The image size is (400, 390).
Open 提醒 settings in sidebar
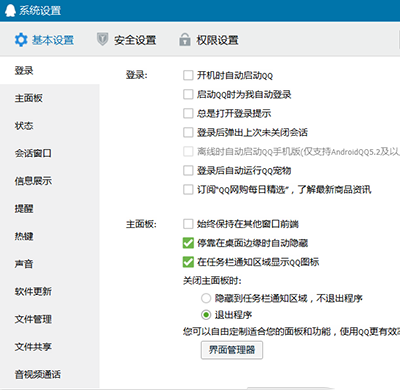pyautogui.click(x=50, y=209)
